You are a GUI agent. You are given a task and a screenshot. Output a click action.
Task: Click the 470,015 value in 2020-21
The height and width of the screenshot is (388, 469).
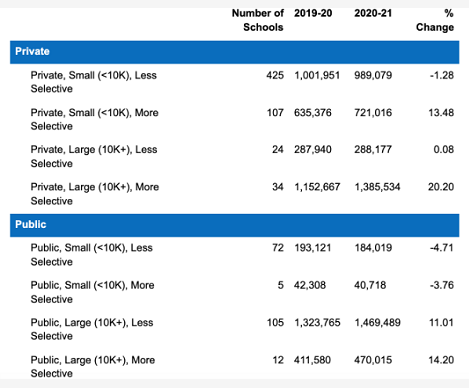tap(373, 360)
